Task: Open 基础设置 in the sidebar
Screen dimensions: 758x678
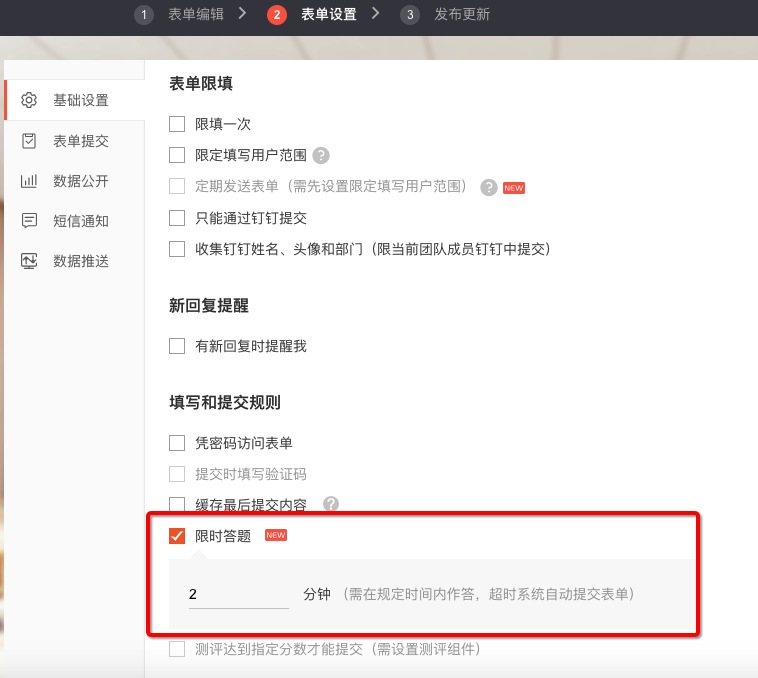Action: (x=74, y=100)
